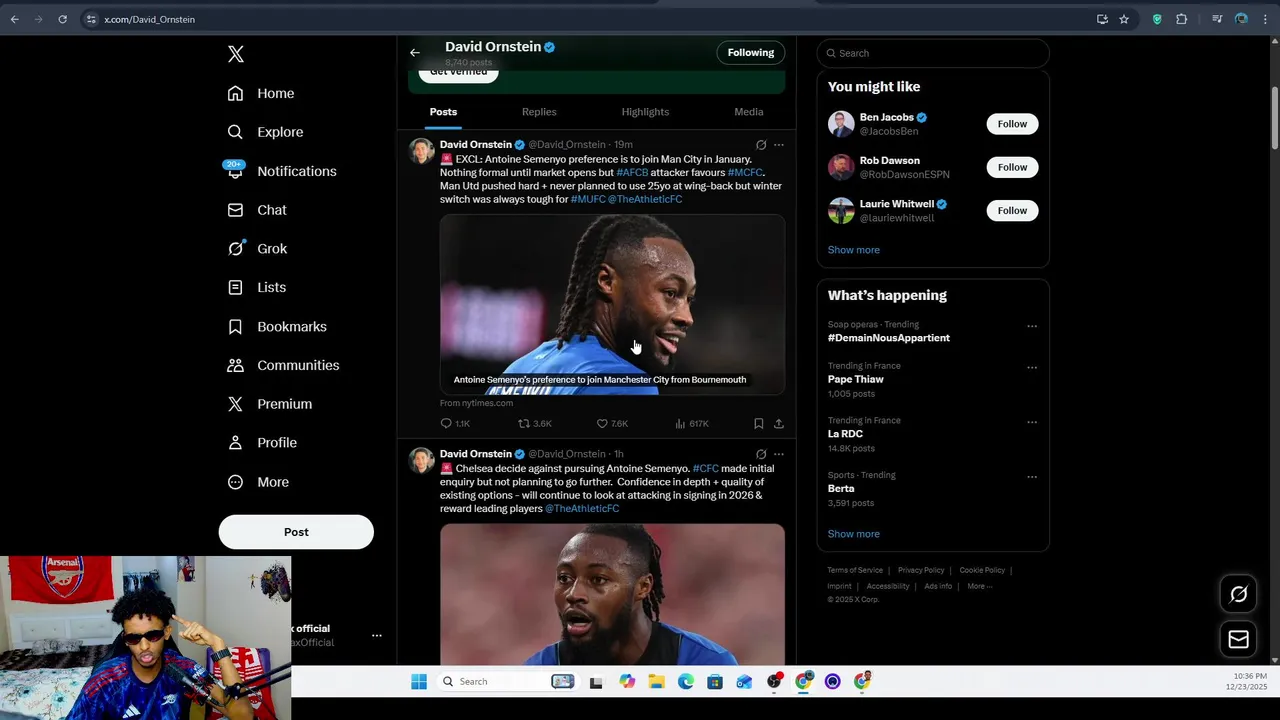Reply to the Man City post

pyautogui.click(x=455, y=424)
